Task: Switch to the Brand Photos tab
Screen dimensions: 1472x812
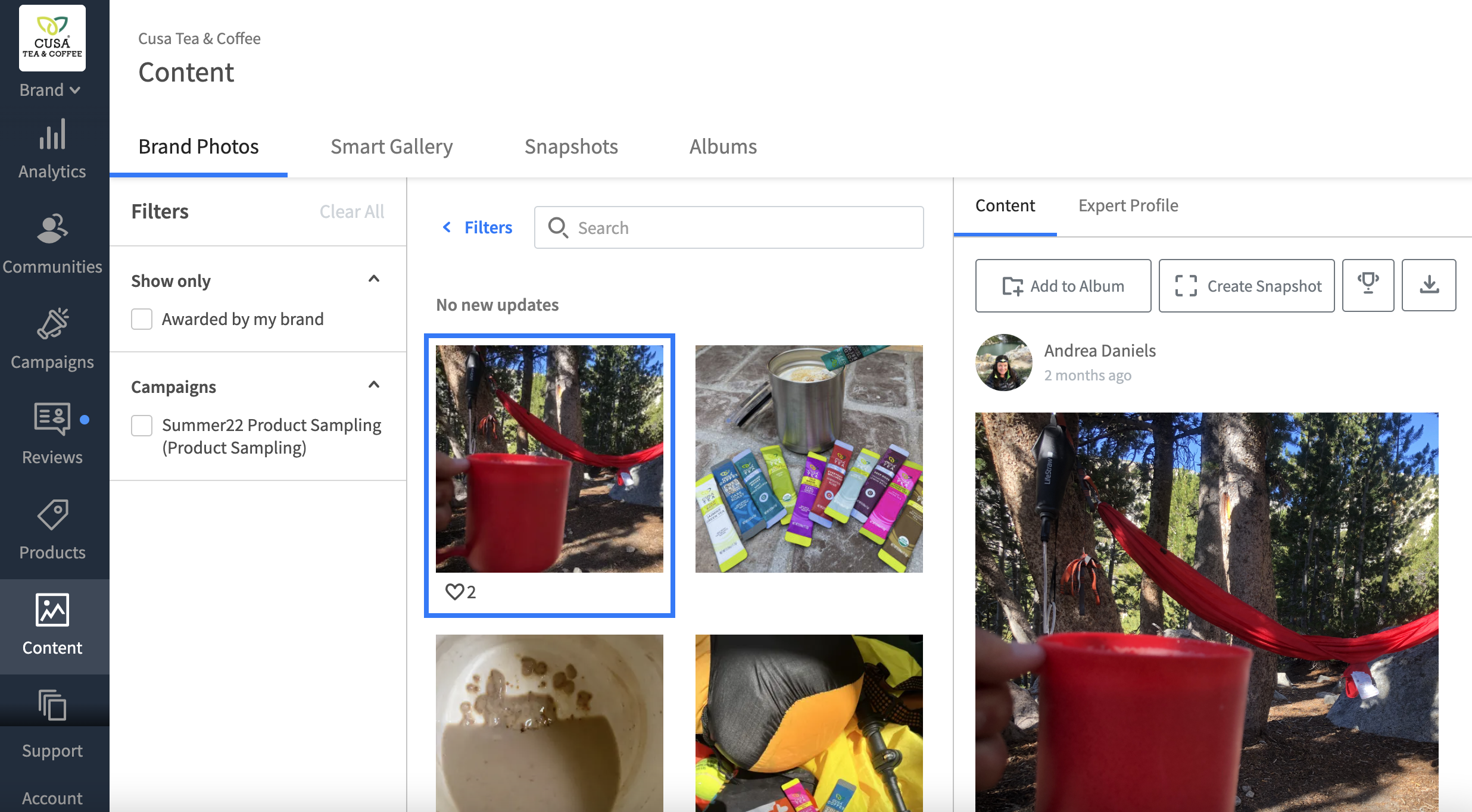Action: [198, 146]
